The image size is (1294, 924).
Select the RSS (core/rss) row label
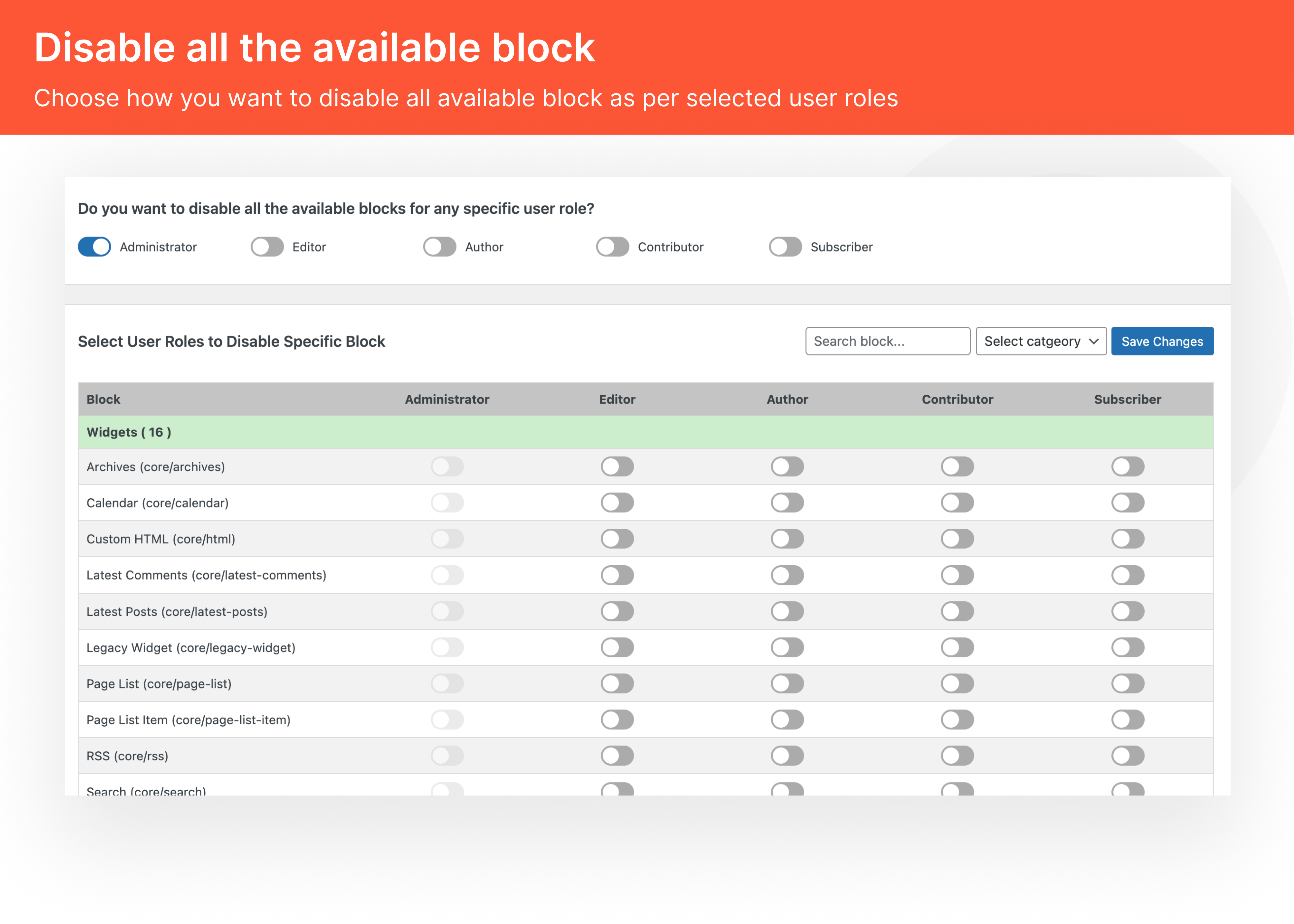[x=127, y=756]
